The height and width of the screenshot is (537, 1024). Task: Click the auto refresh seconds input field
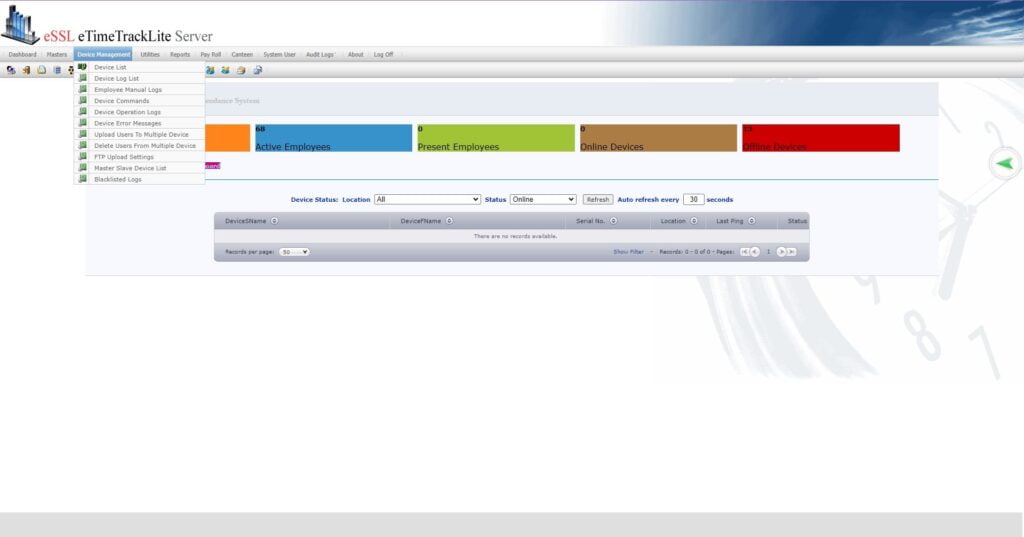[693, 199]
